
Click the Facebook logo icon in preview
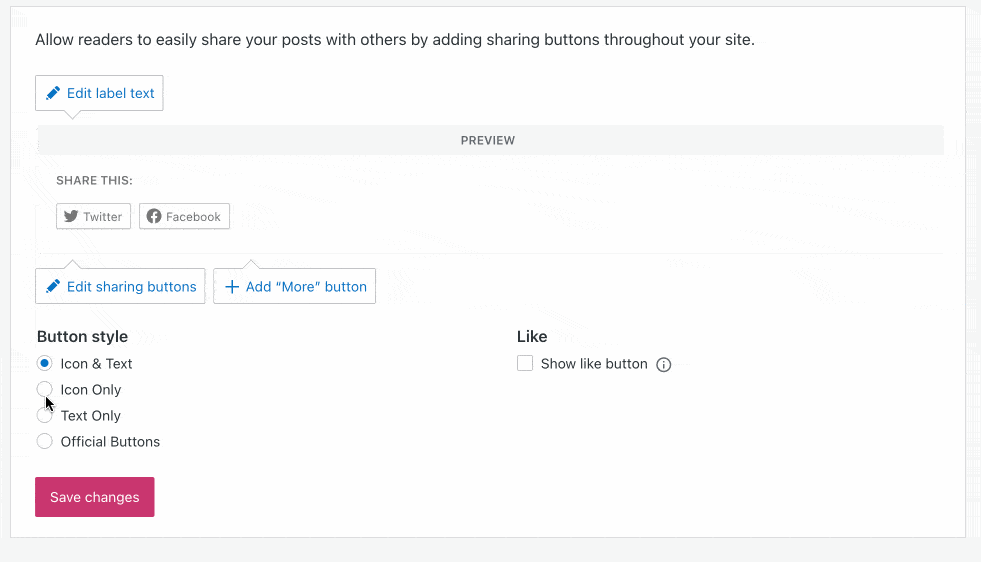[154, 217]
